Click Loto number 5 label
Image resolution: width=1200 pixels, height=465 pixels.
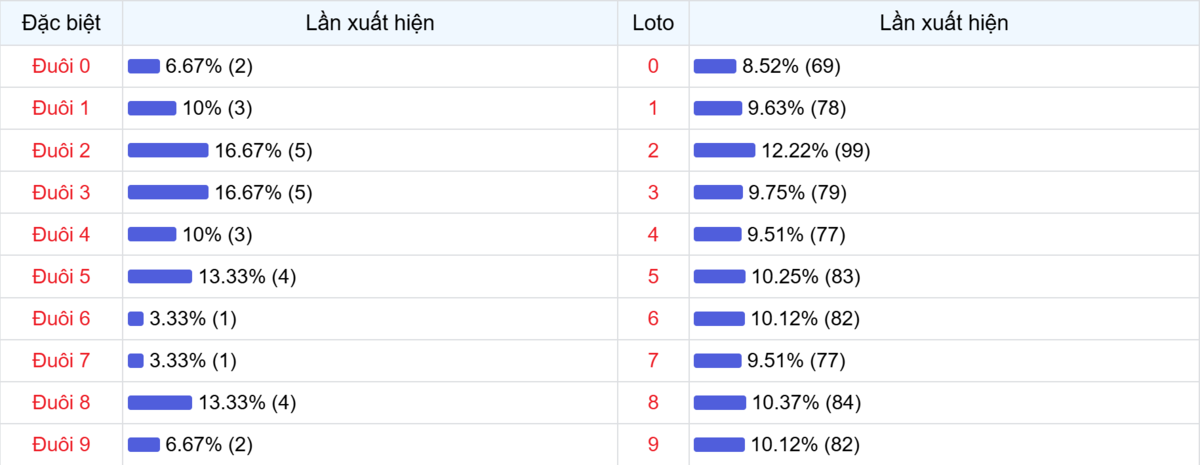(x=653, y=276)
